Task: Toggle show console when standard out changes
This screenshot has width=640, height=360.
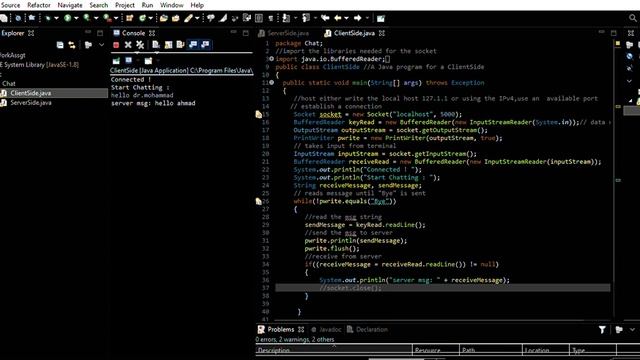Action: point(193,44)
